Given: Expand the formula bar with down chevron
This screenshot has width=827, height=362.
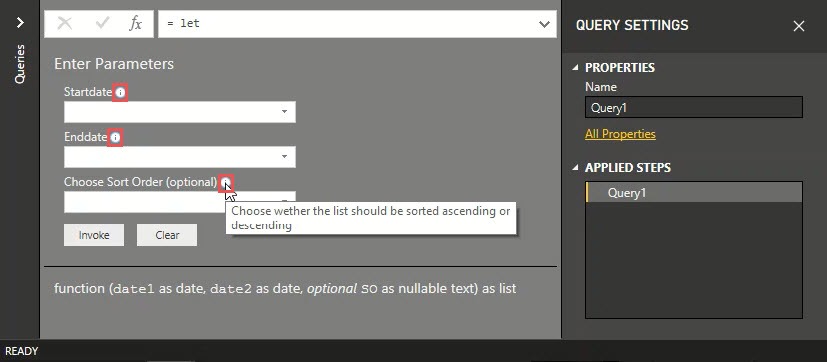Looking at the screenshot, I should 544,24.
